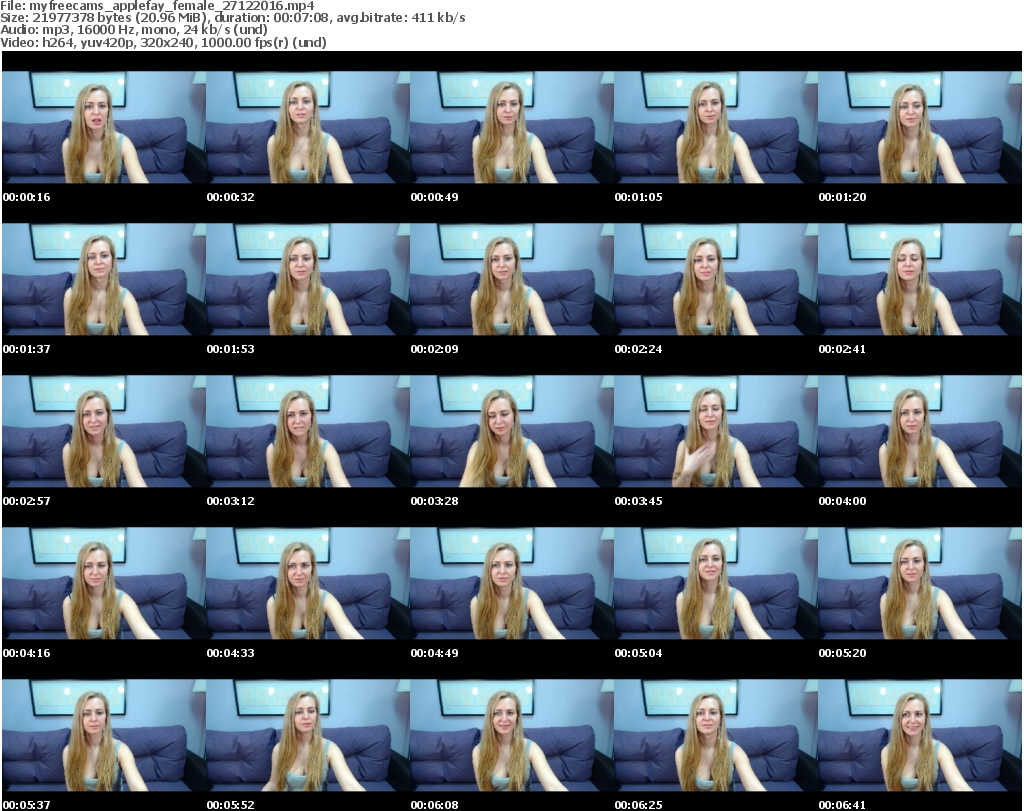Screen dimensions: 1024x811
Task: Click the video frame thumbnail timestamped 00:05:20
Action: click(920, 583)
